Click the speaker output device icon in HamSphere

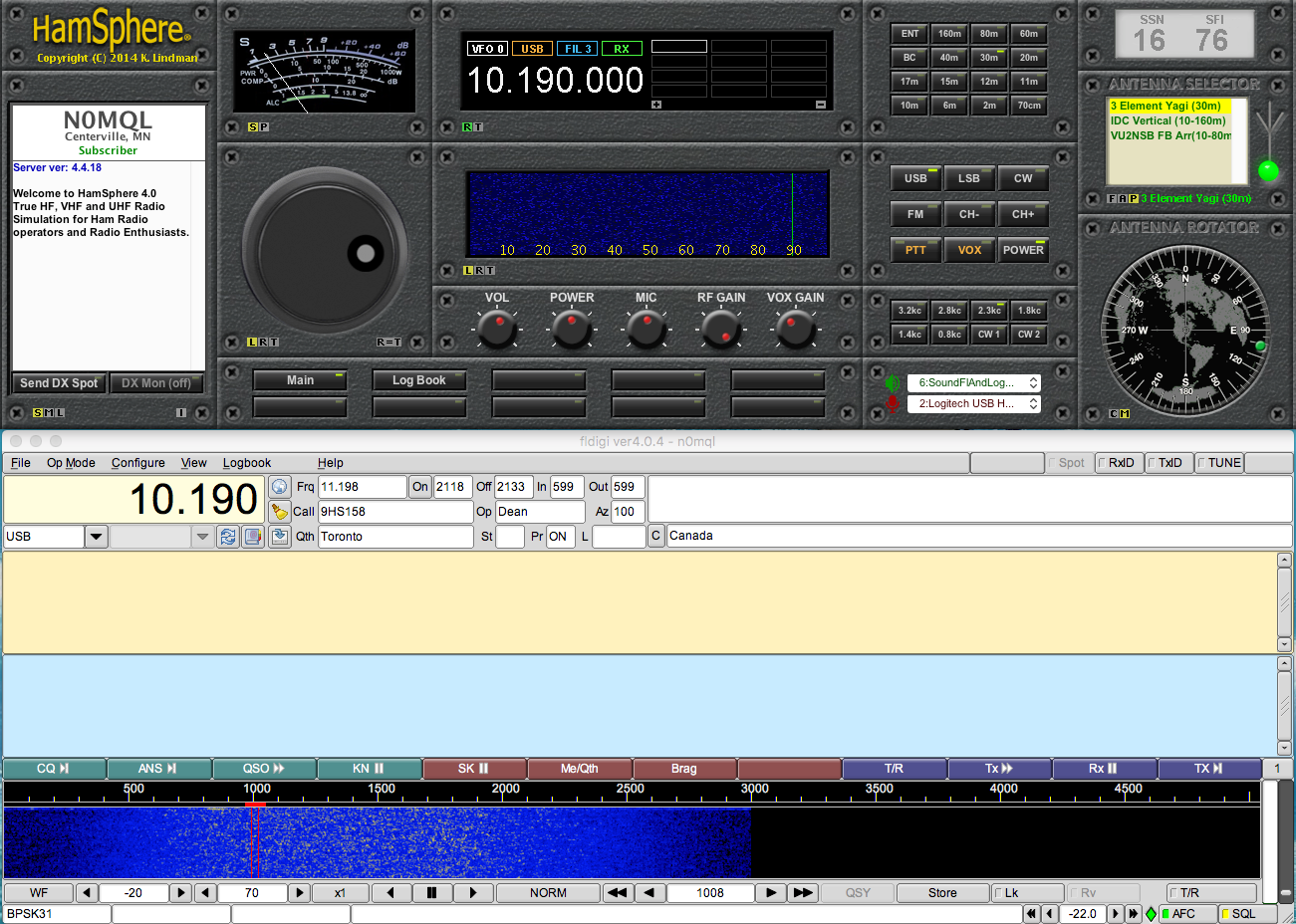coord(893,382)
